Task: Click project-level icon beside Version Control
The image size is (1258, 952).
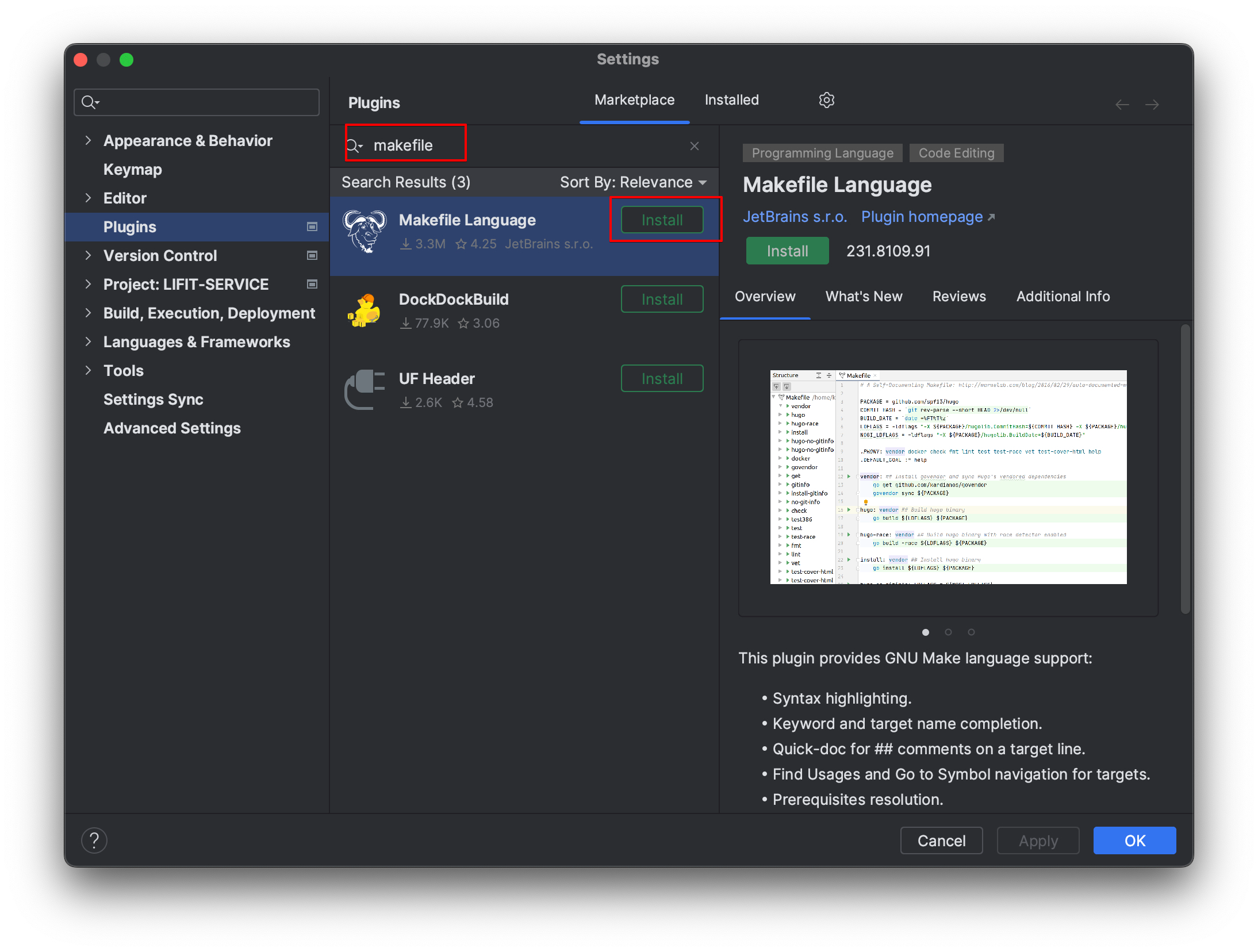Action: (x=312, y=255)
